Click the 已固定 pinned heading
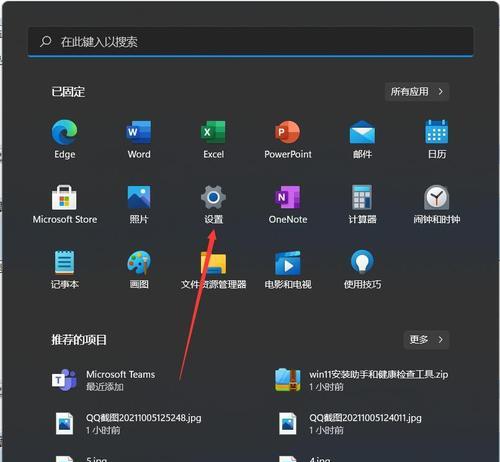This screenshot has width=500, height=462. [68, 92]
